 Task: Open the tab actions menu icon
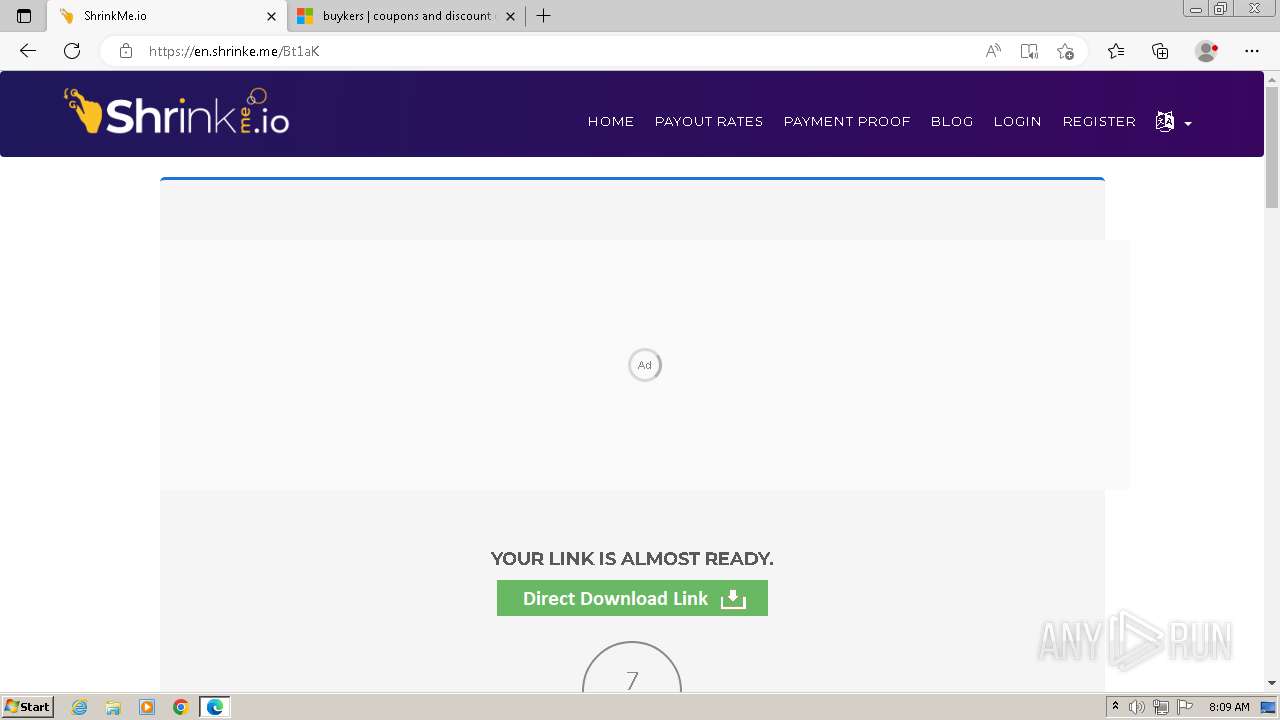coord(24,16)
